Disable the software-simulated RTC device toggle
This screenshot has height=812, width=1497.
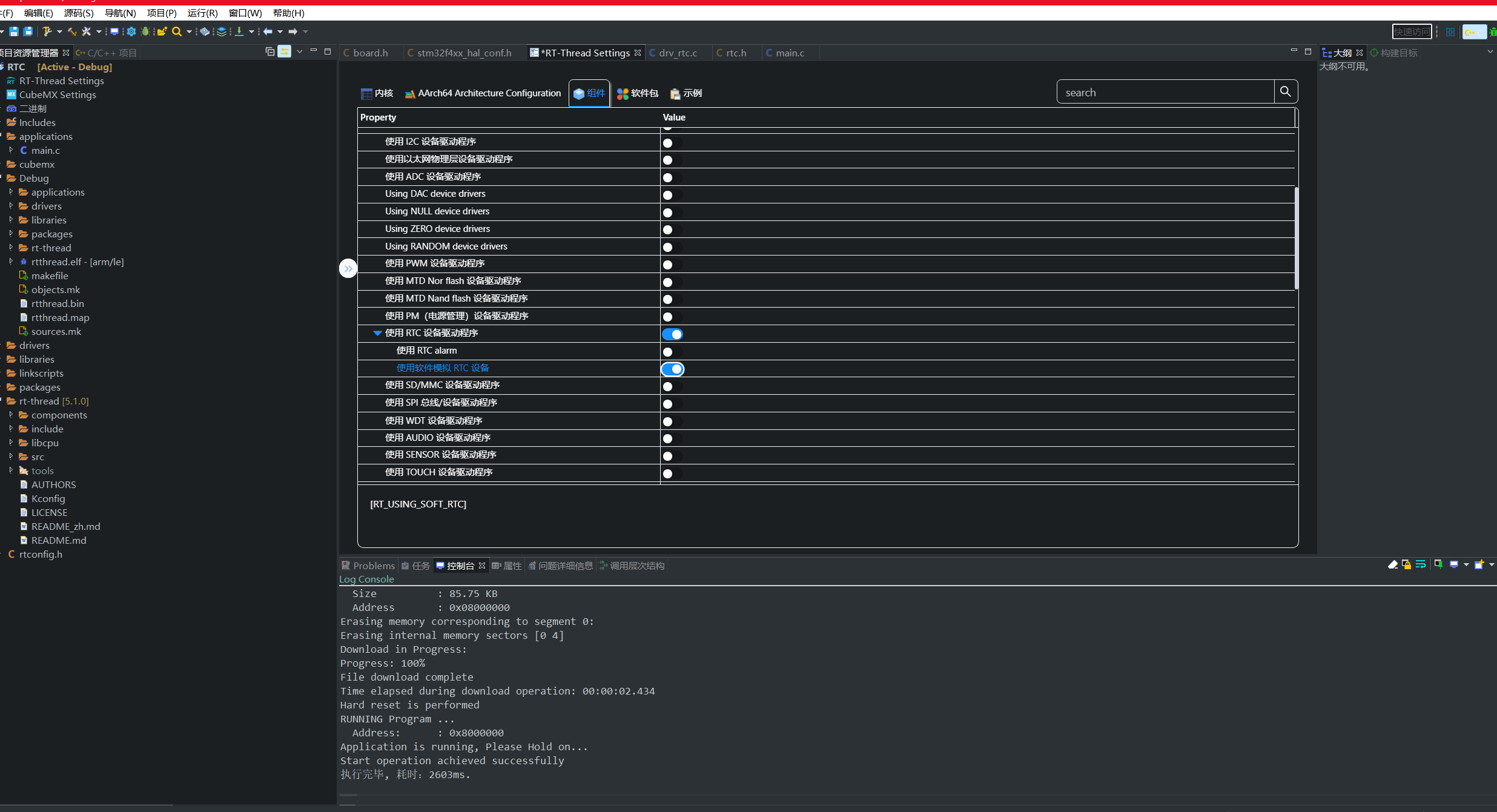[672, 369]
